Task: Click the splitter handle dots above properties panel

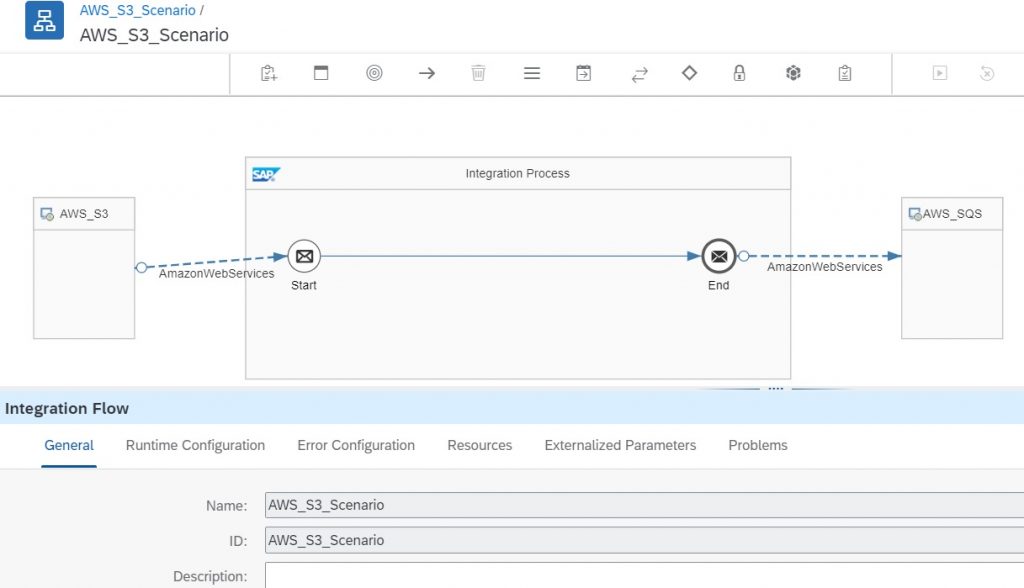Action: (775, 388)
